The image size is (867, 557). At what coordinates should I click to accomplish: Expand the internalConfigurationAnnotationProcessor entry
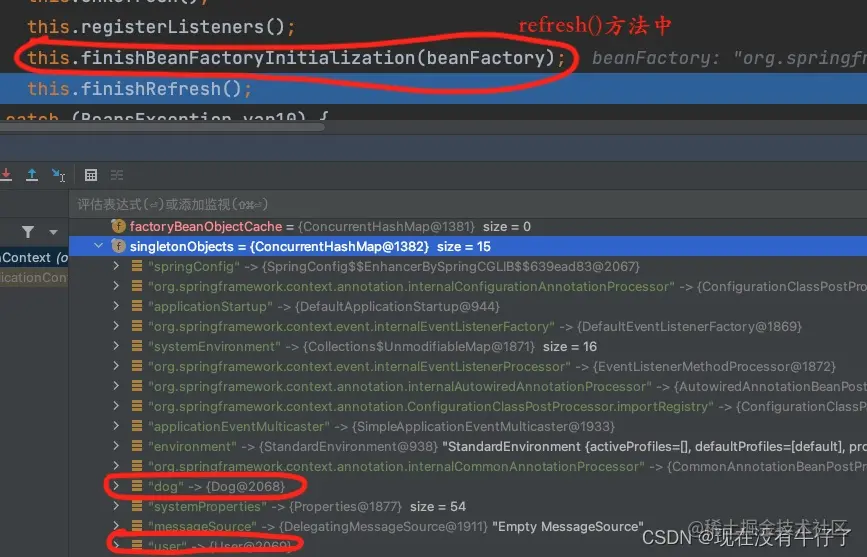[116, 286]
